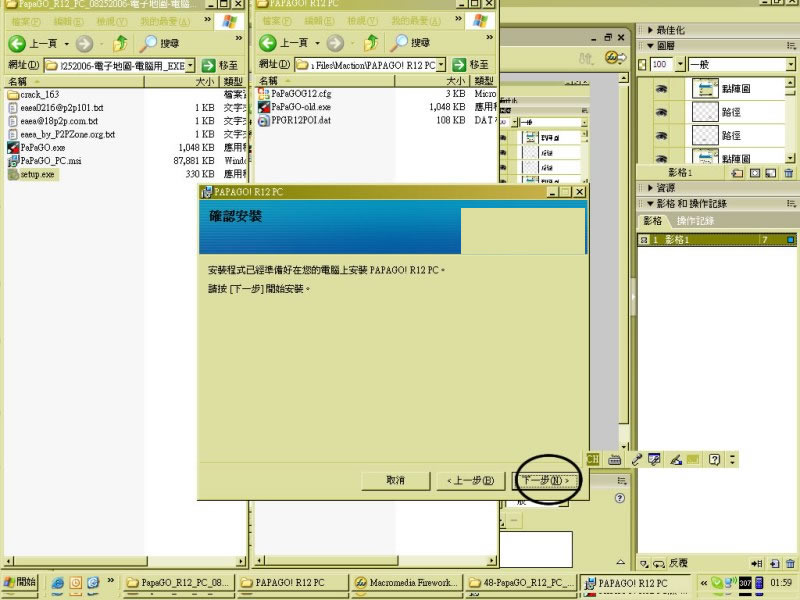Click delete frame trash icon

790,564
